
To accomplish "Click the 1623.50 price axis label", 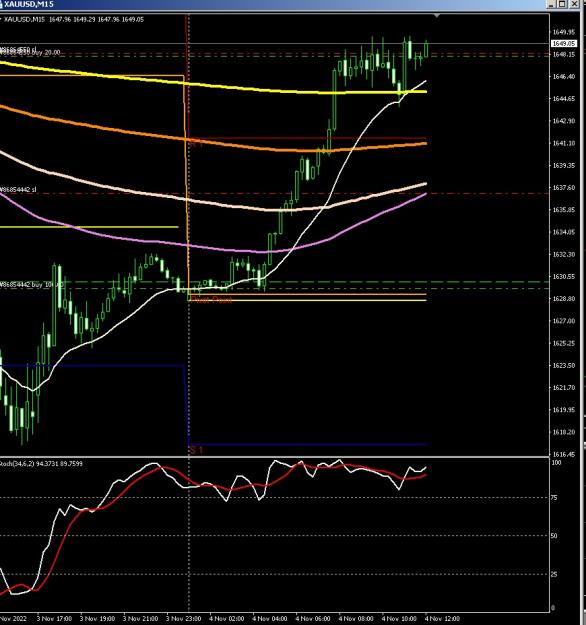I will point(564,365).
